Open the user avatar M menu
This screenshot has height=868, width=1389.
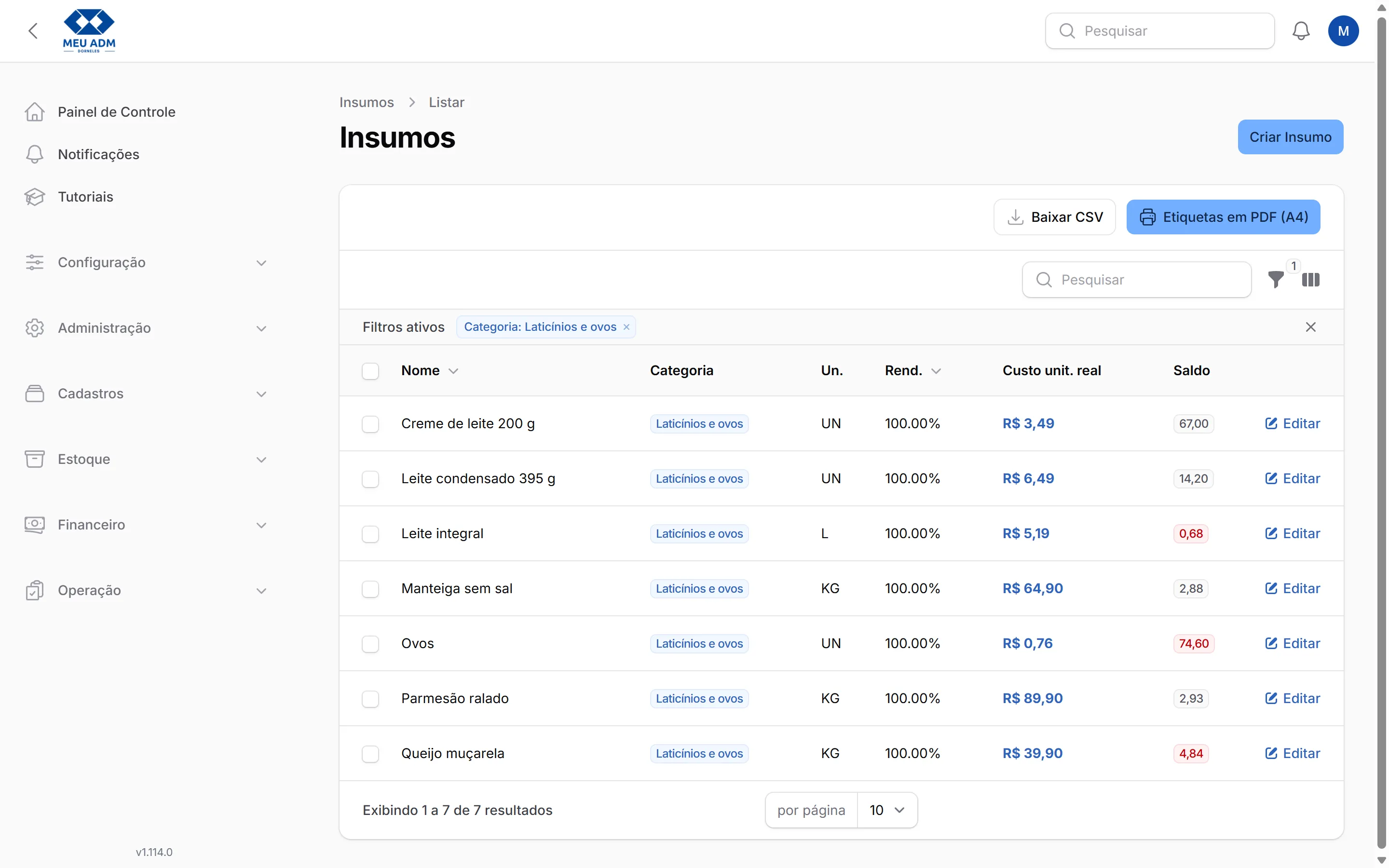pos(1343,31)
